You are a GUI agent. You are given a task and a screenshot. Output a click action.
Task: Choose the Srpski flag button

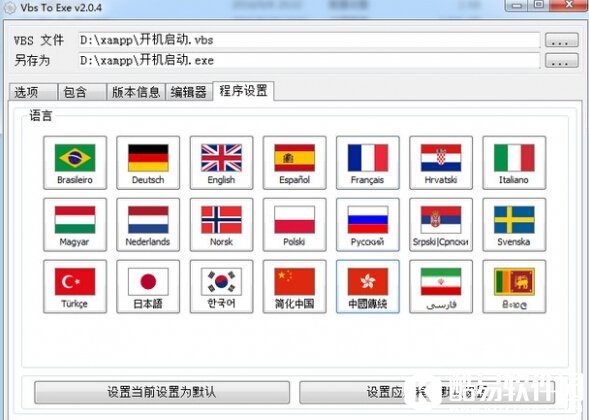tap(441, 225)
